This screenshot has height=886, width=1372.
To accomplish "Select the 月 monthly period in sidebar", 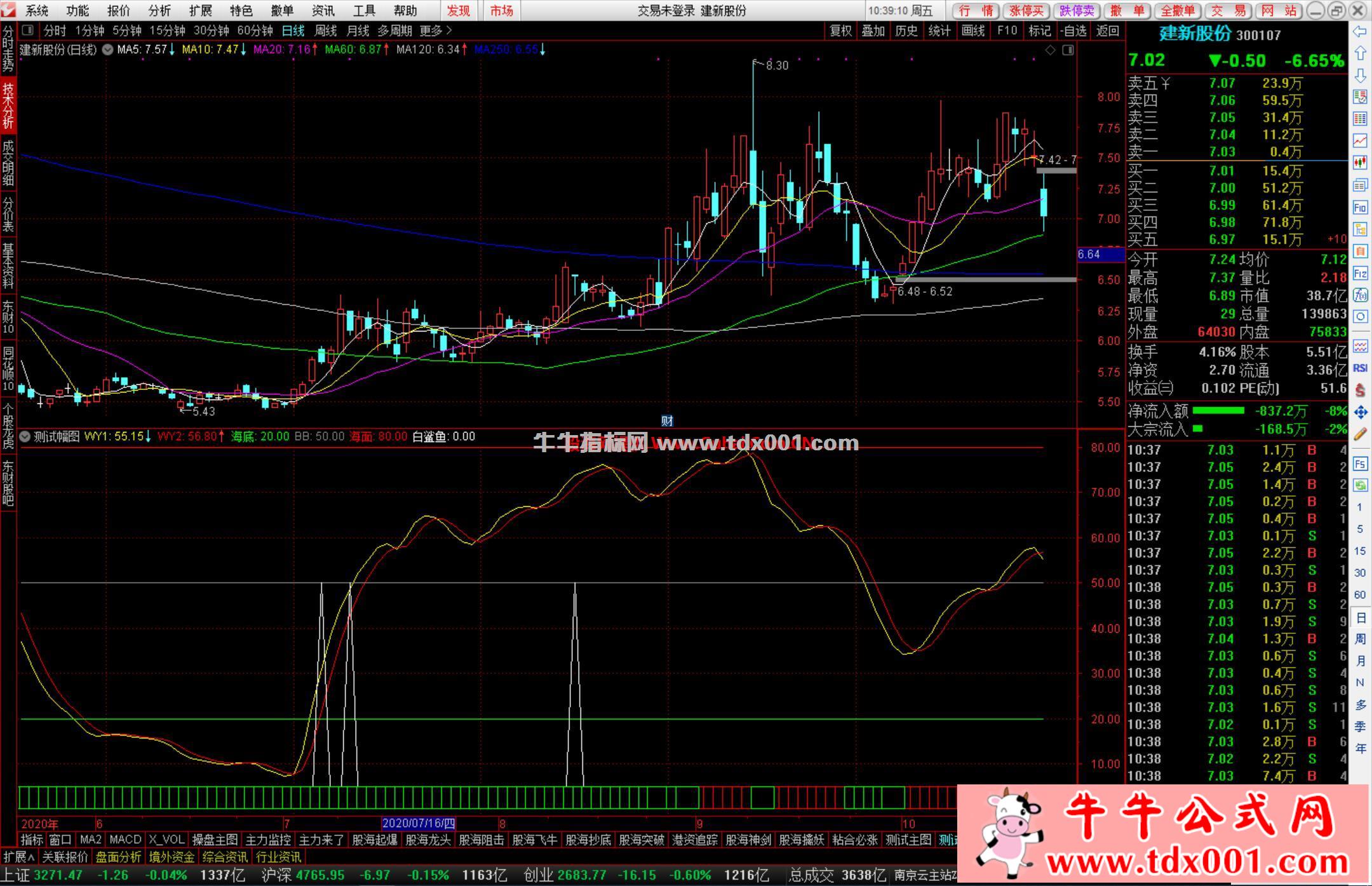I will tap(1360, 661).
